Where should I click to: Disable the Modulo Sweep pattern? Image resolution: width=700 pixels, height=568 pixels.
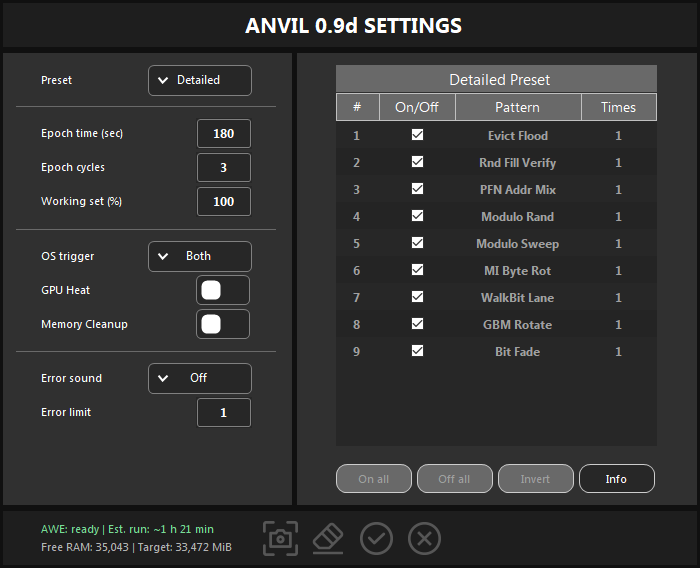417,243
